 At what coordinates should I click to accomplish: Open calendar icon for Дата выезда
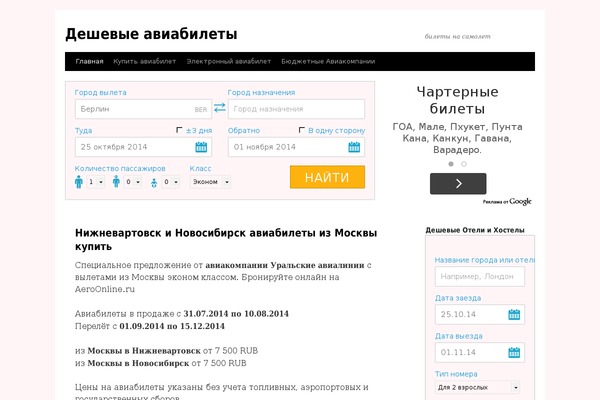point(514,352)
